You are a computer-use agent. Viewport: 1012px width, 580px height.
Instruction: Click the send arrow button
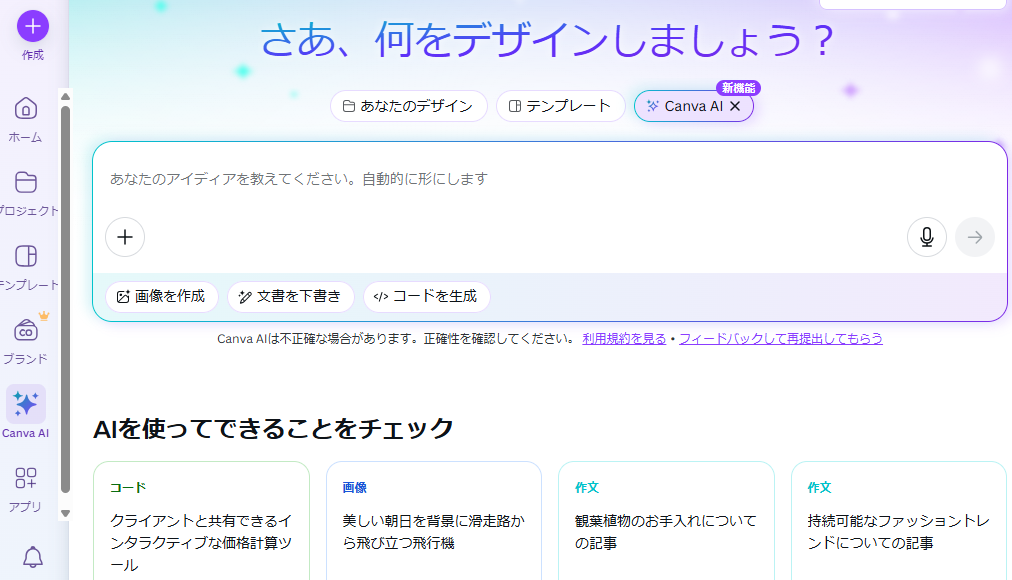point(975,237)
